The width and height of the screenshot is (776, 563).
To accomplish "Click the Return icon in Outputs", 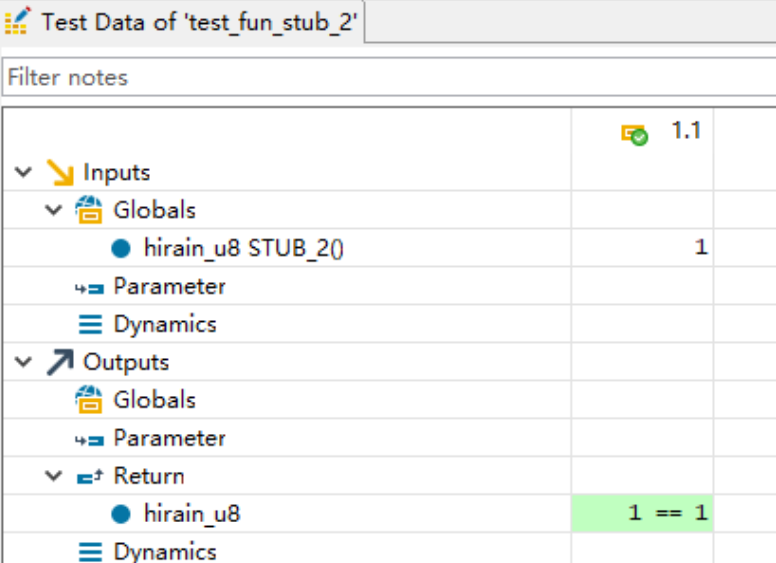I will coord(90,477).
